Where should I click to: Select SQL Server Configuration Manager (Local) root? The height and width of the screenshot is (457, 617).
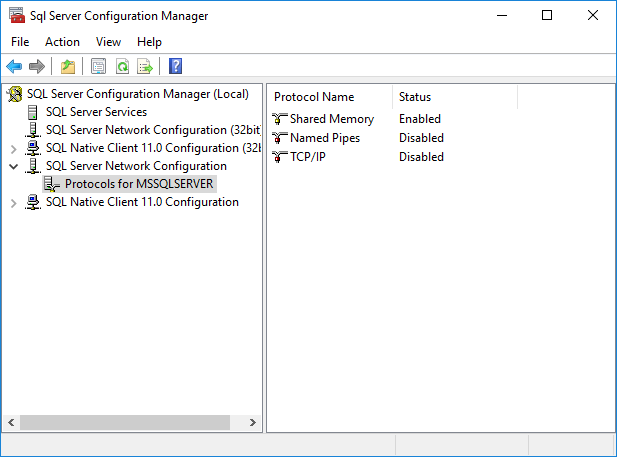(138, 94)
